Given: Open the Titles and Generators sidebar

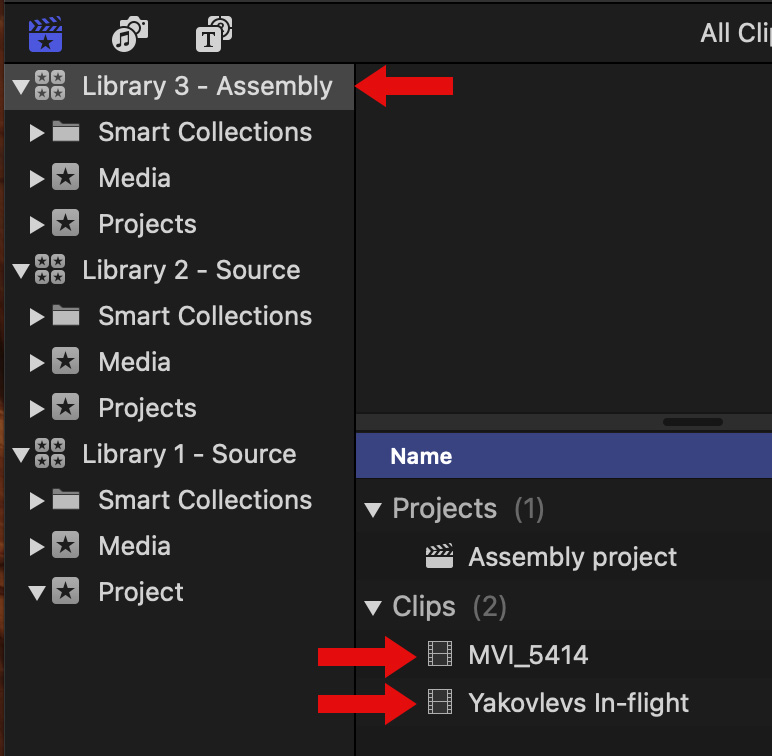Looking at the screenshot, I should pyautogui.click(x=214, y=35).
